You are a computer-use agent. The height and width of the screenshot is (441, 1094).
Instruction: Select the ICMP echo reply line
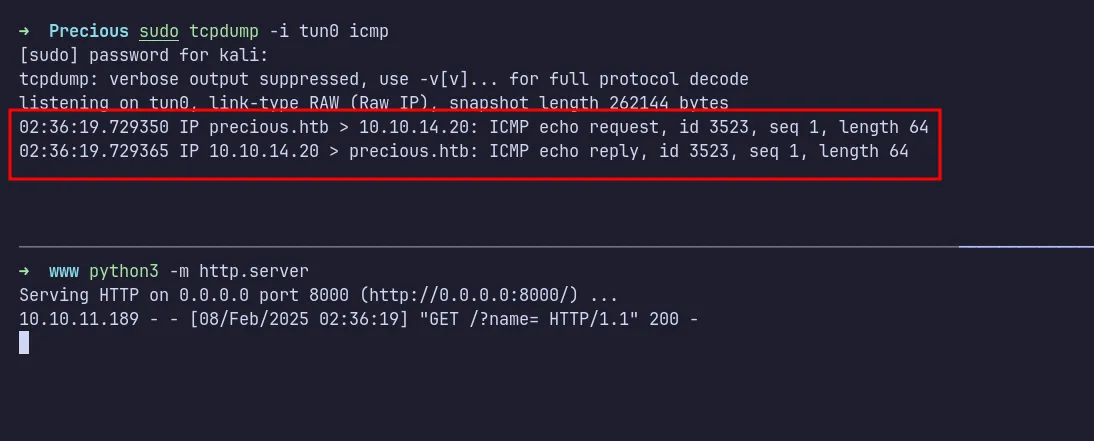click(463, 151)
